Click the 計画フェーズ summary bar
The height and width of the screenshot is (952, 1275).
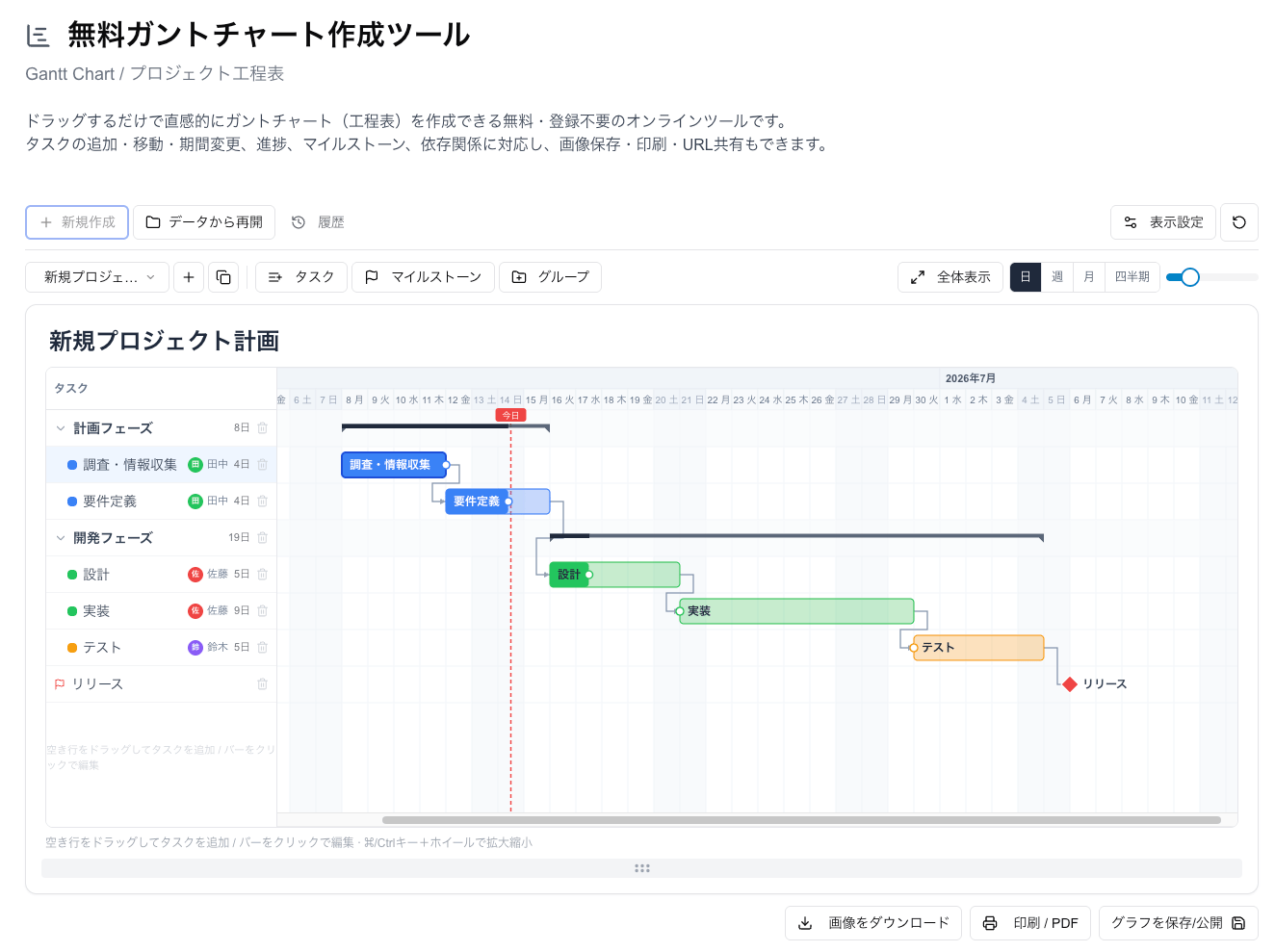(x=446, y=426)
